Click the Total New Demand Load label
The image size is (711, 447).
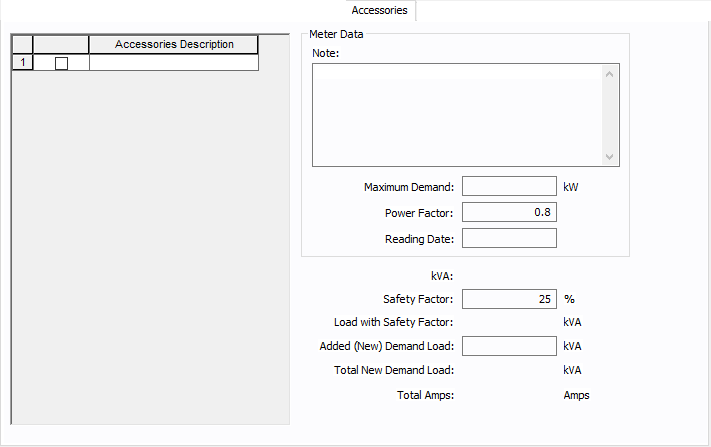tap(393, 370)
